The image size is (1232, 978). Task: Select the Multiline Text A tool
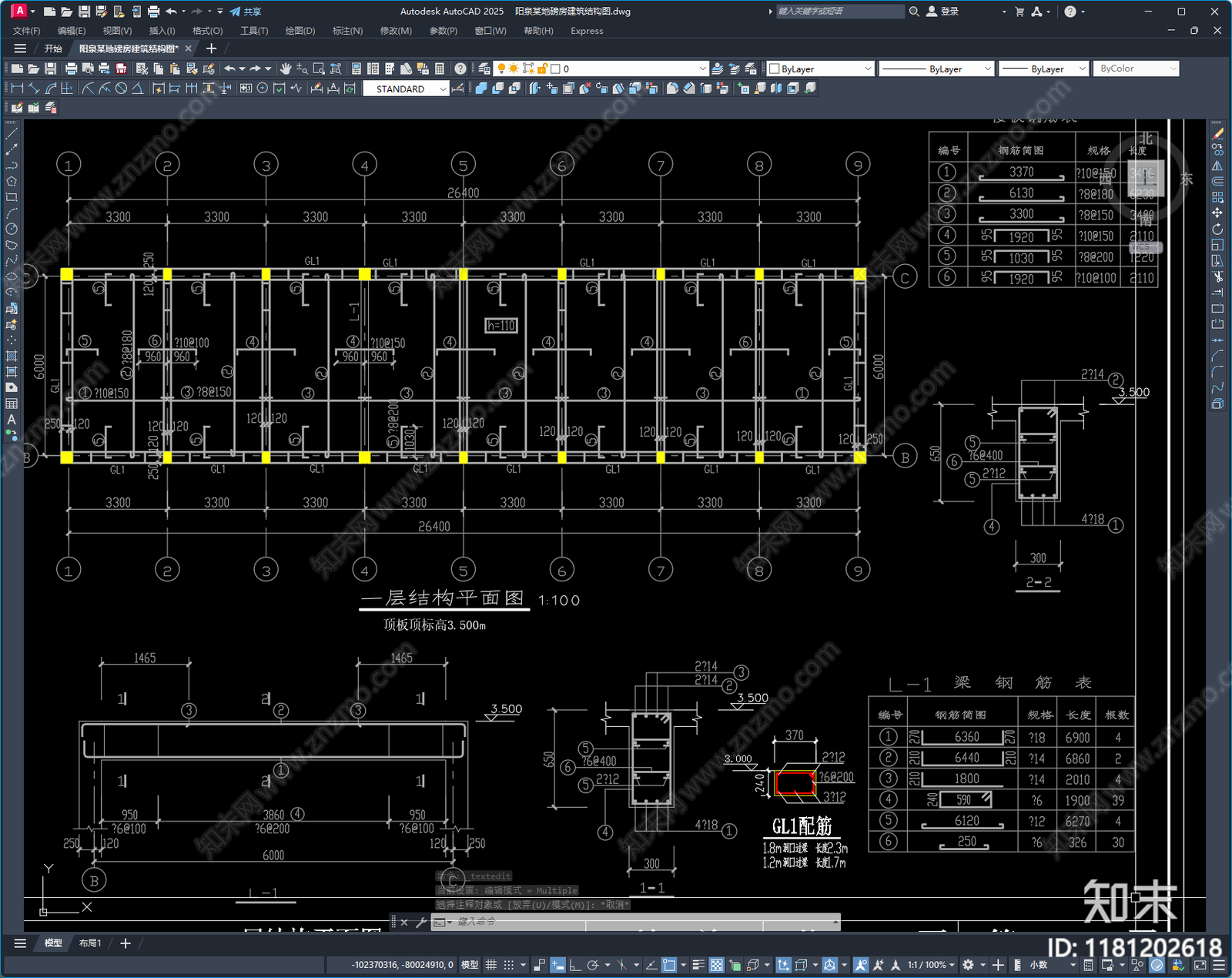pos(12,420)
